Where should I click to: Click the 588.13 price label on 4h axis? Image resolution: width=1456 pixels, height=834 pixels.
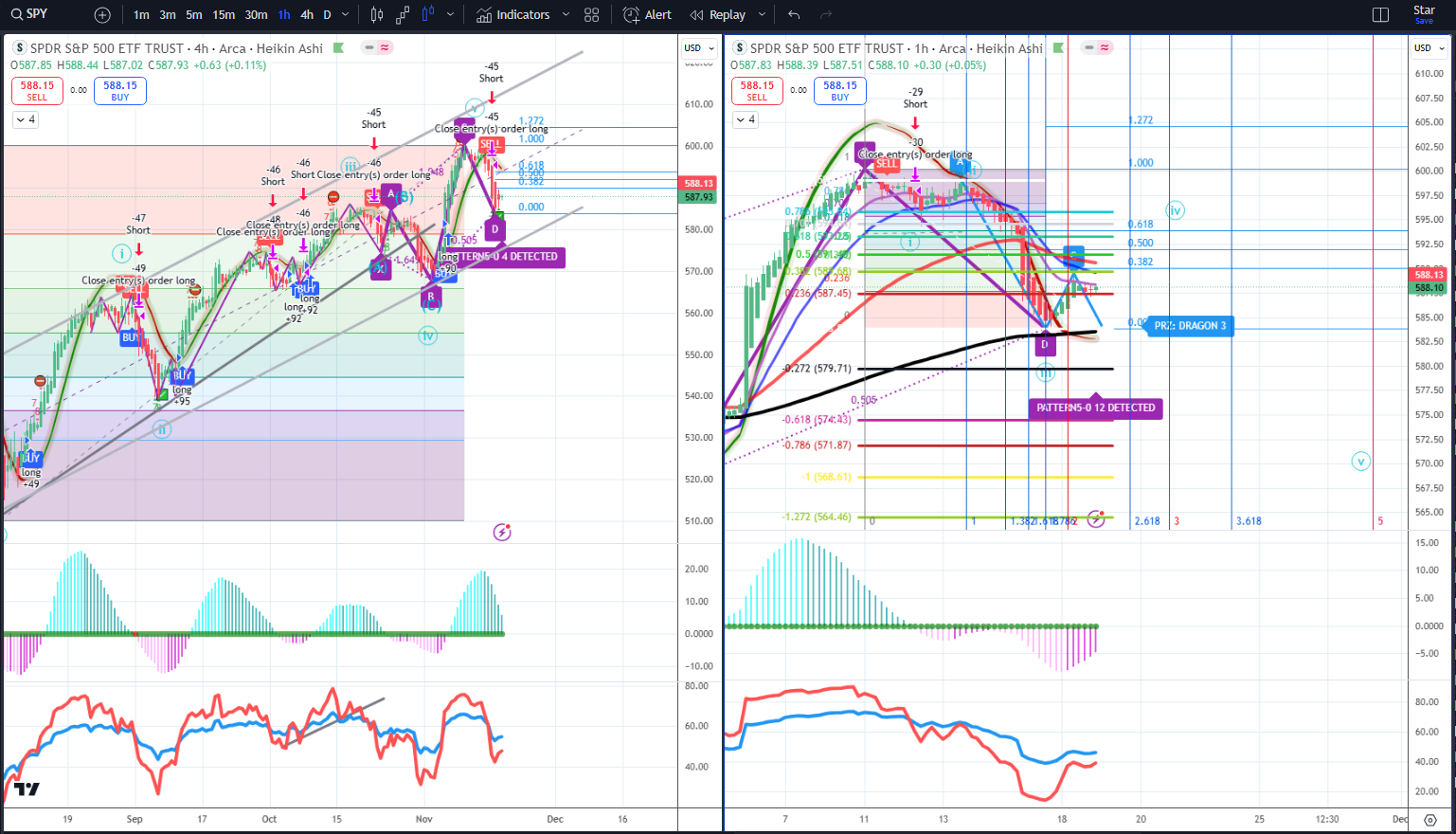tap(699, 184)
